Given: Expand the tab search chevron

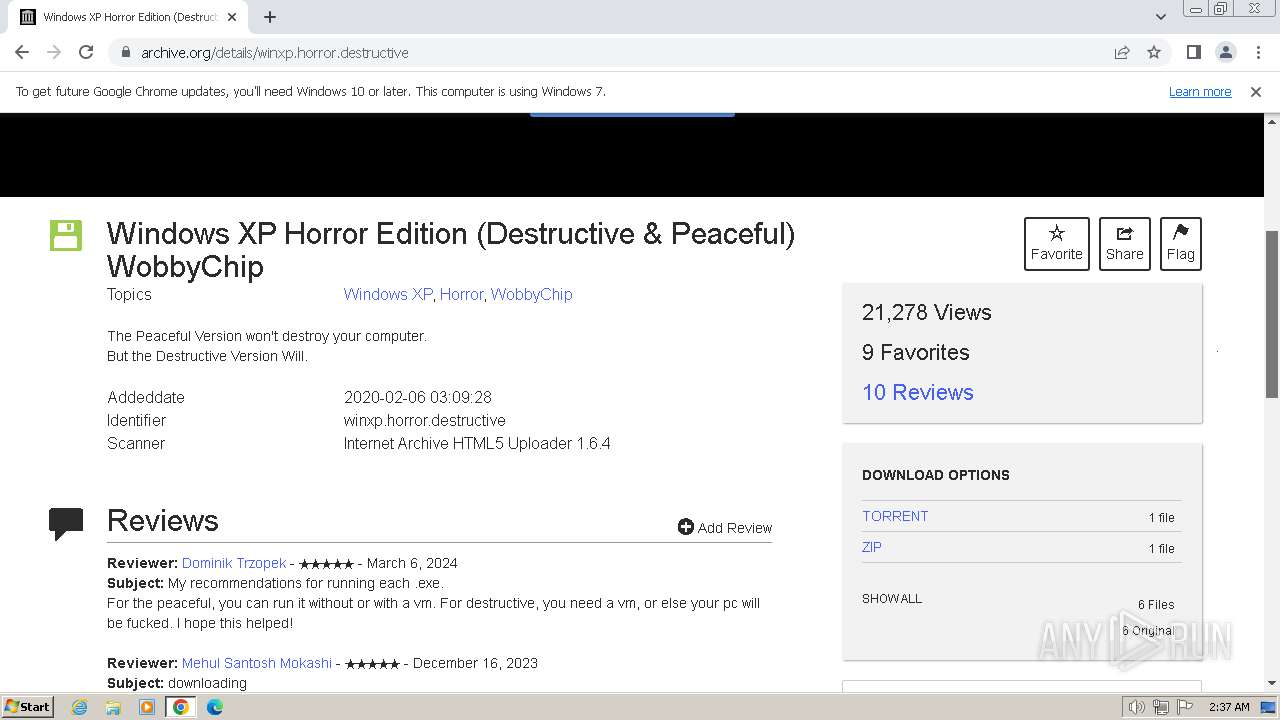Looking at the screenshot, I should coord(1160,17).
